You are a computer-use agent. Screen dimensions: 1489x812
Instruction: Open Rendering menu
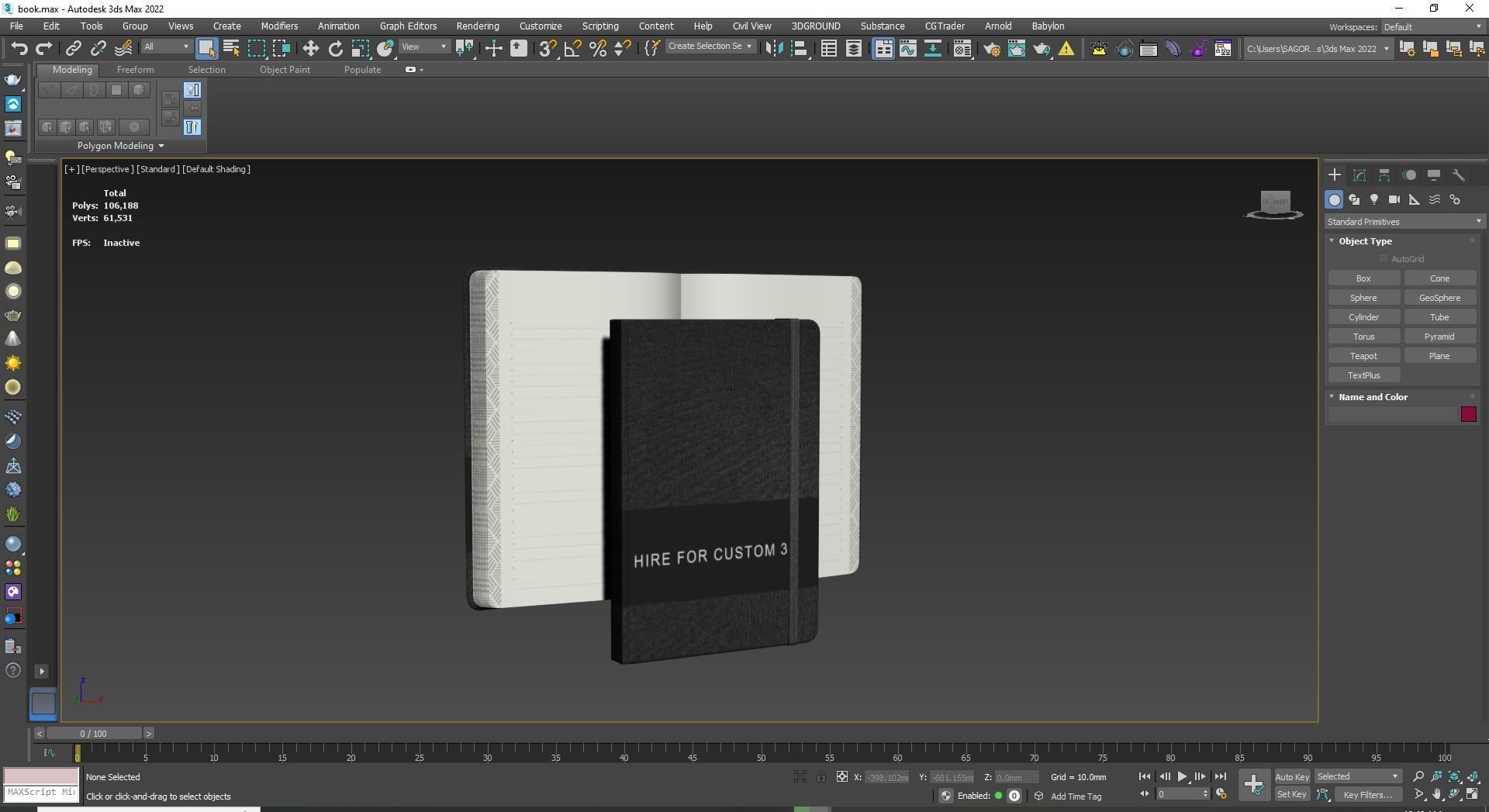tap(477, 26)
